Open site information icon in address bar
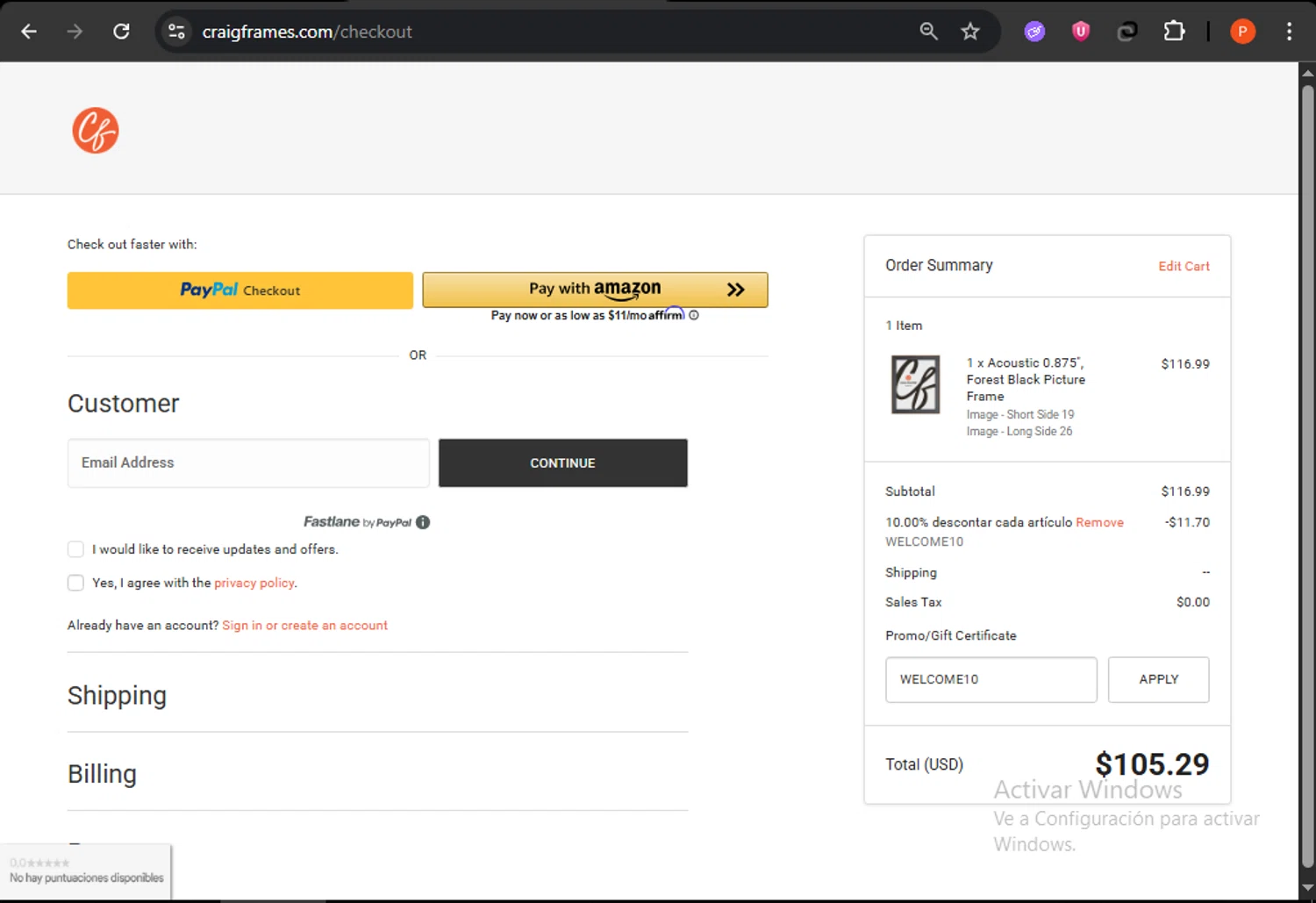The image size is (1316, 903). coord(176,32)
